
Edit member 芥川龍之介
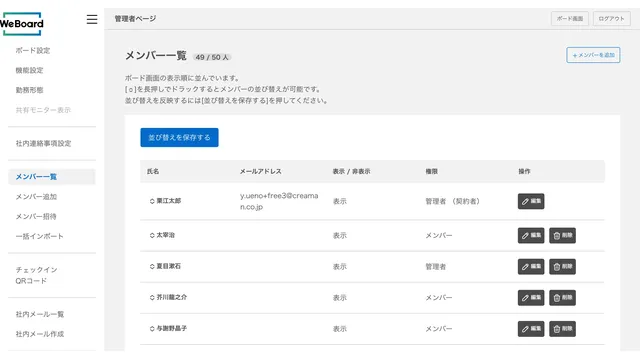pos(531,298)
